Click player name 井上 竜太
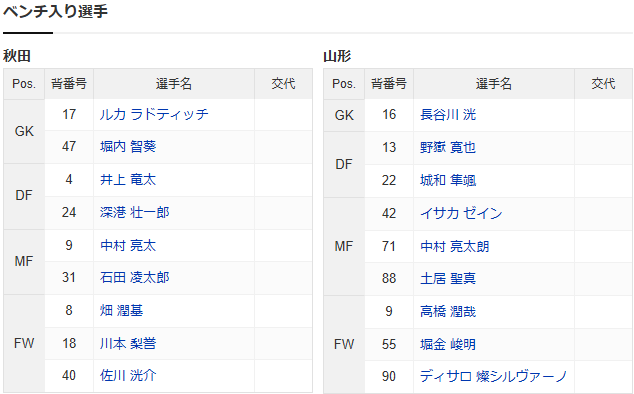634x394 pixels. (128, 180)
